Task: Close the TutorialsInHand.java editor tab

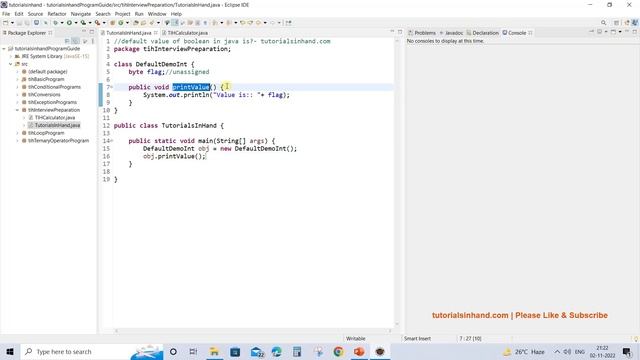Action: point(156,33)
